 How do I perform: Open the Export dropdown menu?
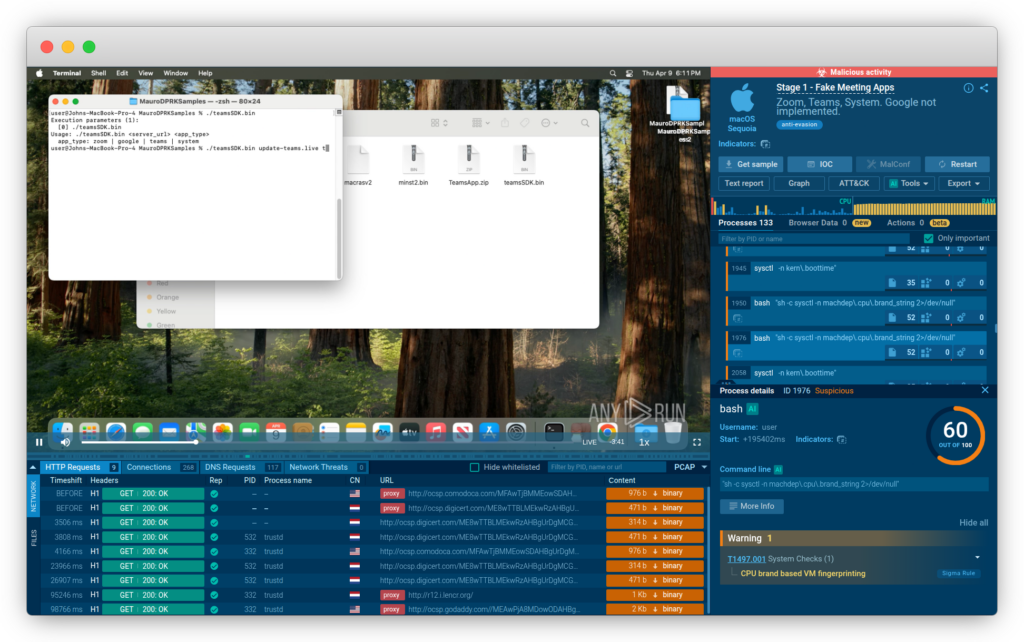coord(964,183)
